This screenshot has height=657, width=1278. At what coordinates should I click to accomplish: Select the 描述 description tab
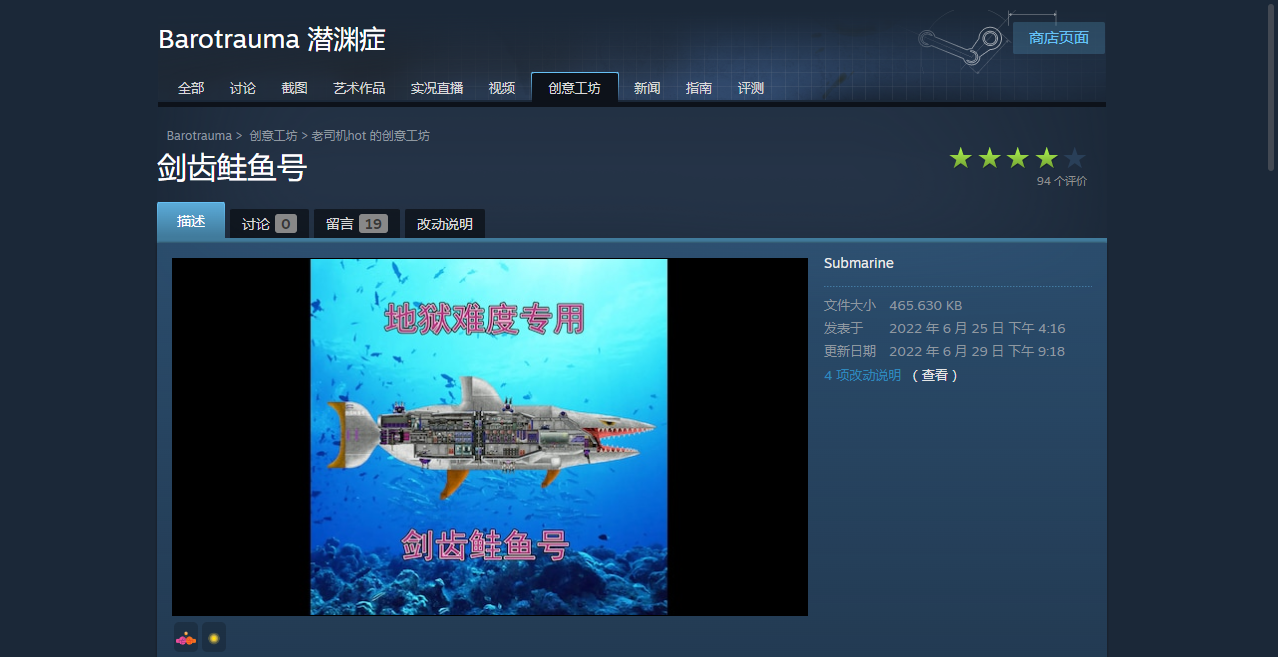point(191,221)
